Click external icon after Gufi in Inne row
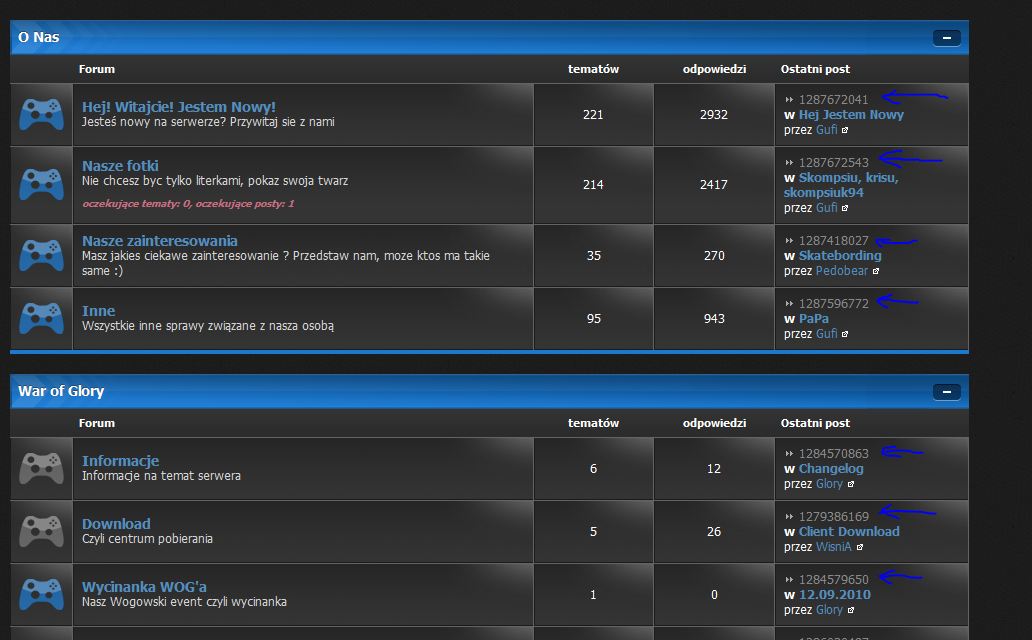1032x640 pixels. [845, 334]
